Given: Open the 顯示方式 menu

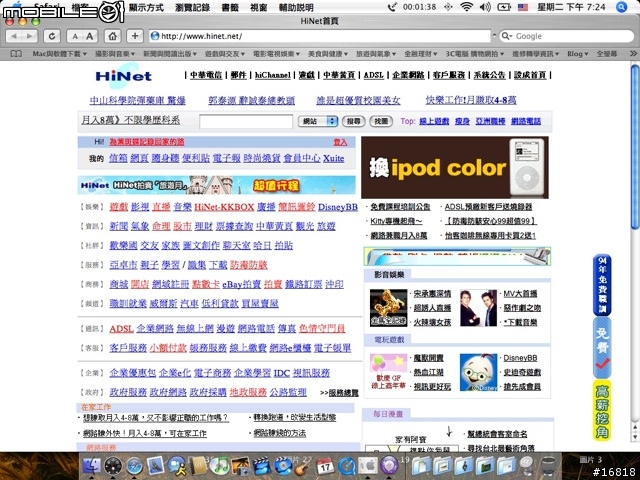Looking at the screenshot, I should [146, 7].
